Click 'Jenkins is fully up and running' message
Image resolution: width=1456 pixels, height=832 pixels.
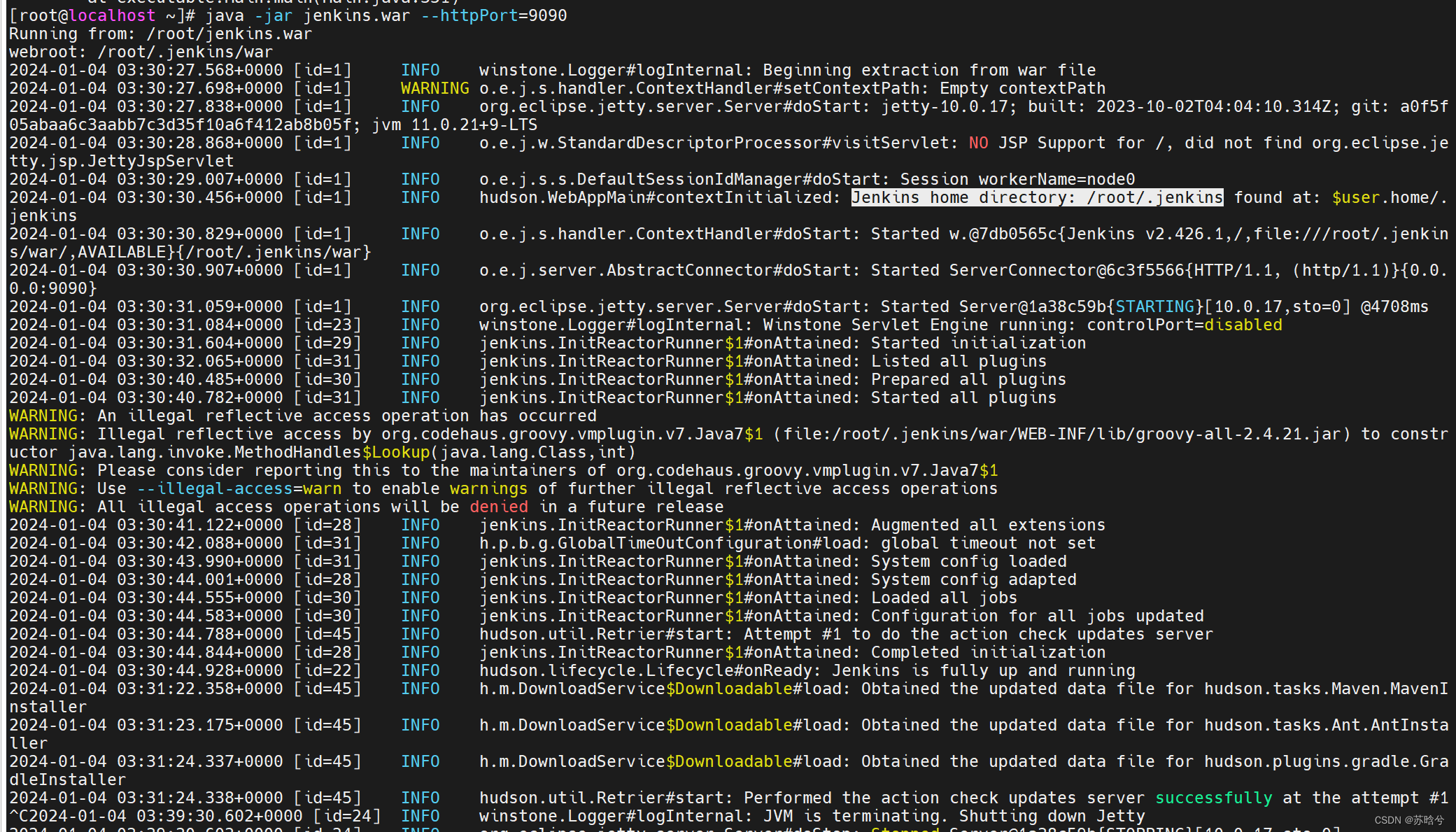982,670
